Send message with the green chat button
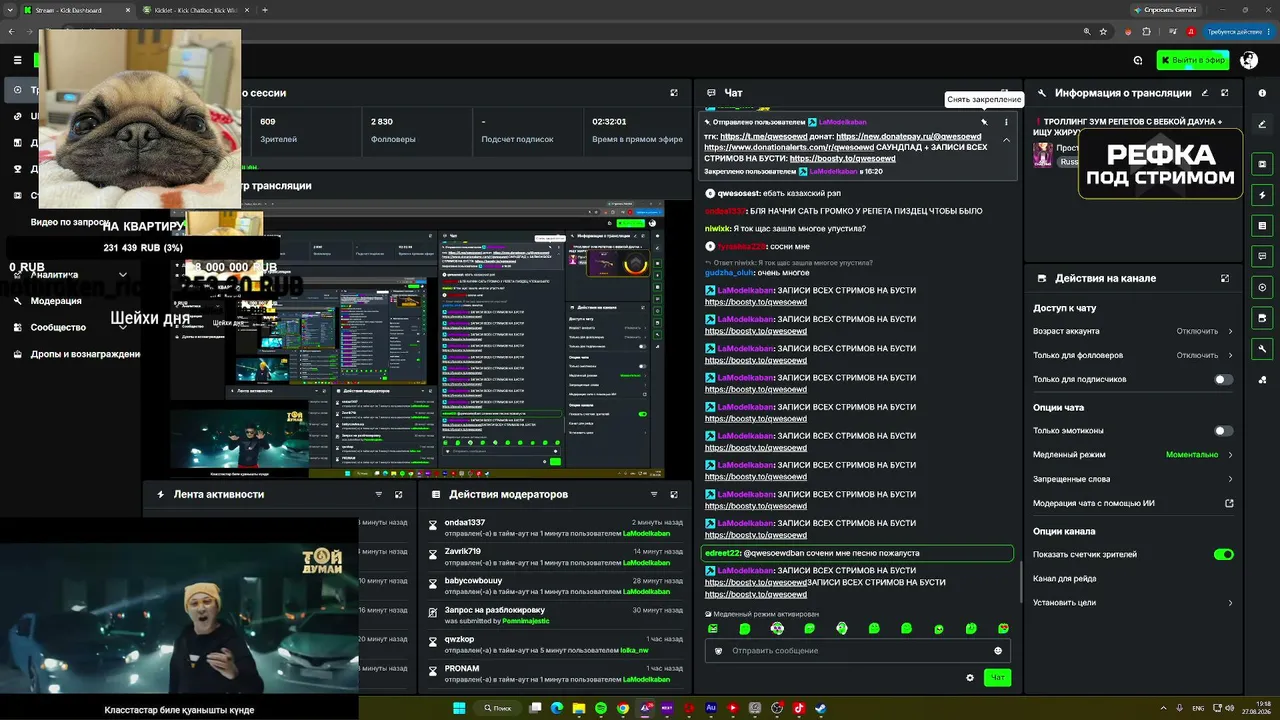Screen dimensions: 1280x720 [997, 678]
